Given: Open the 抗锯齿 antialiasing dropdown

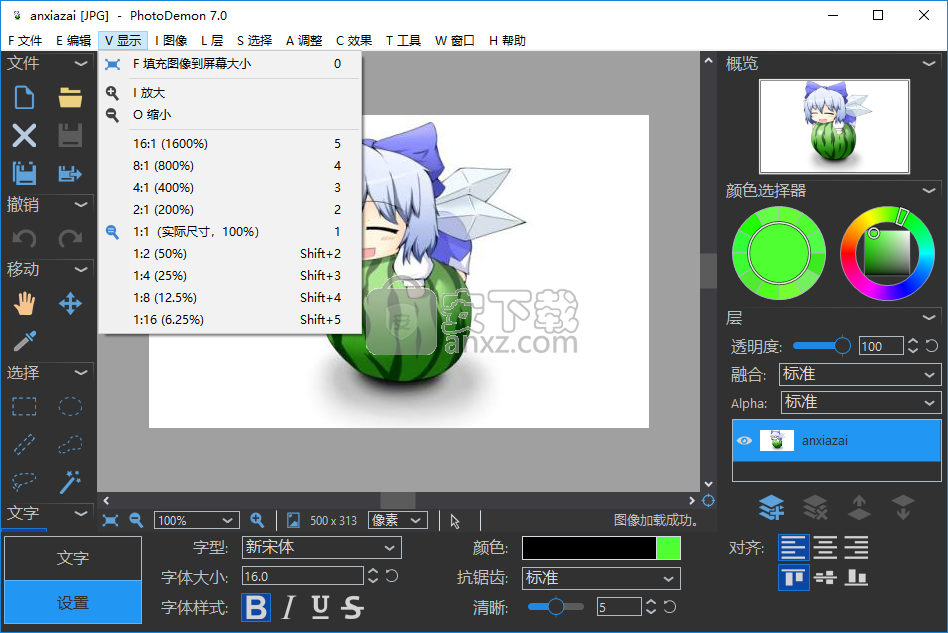Looking at the screenshot, I should [x=601, y=578].
